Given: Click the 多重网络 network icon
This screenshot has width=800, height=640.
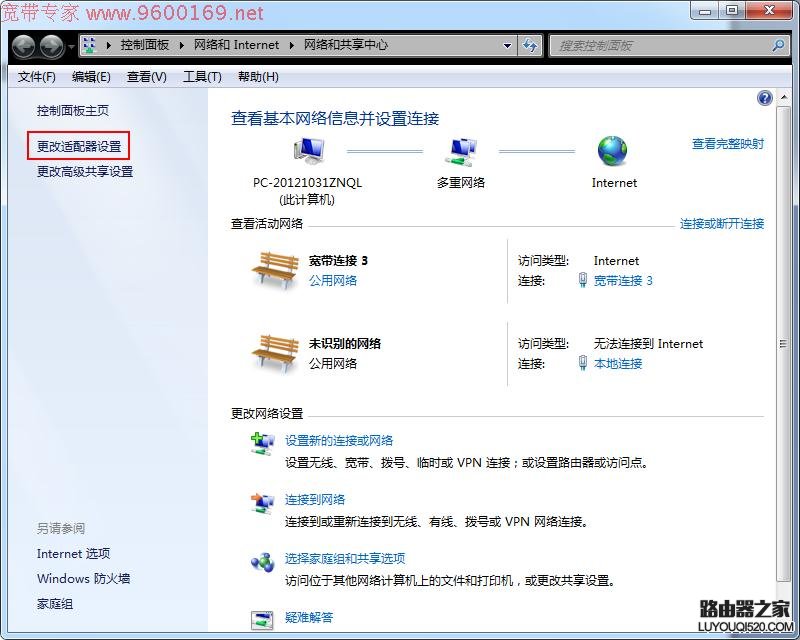Looking at the screenshot, I should pyautogui.click(x=462, y=150).
